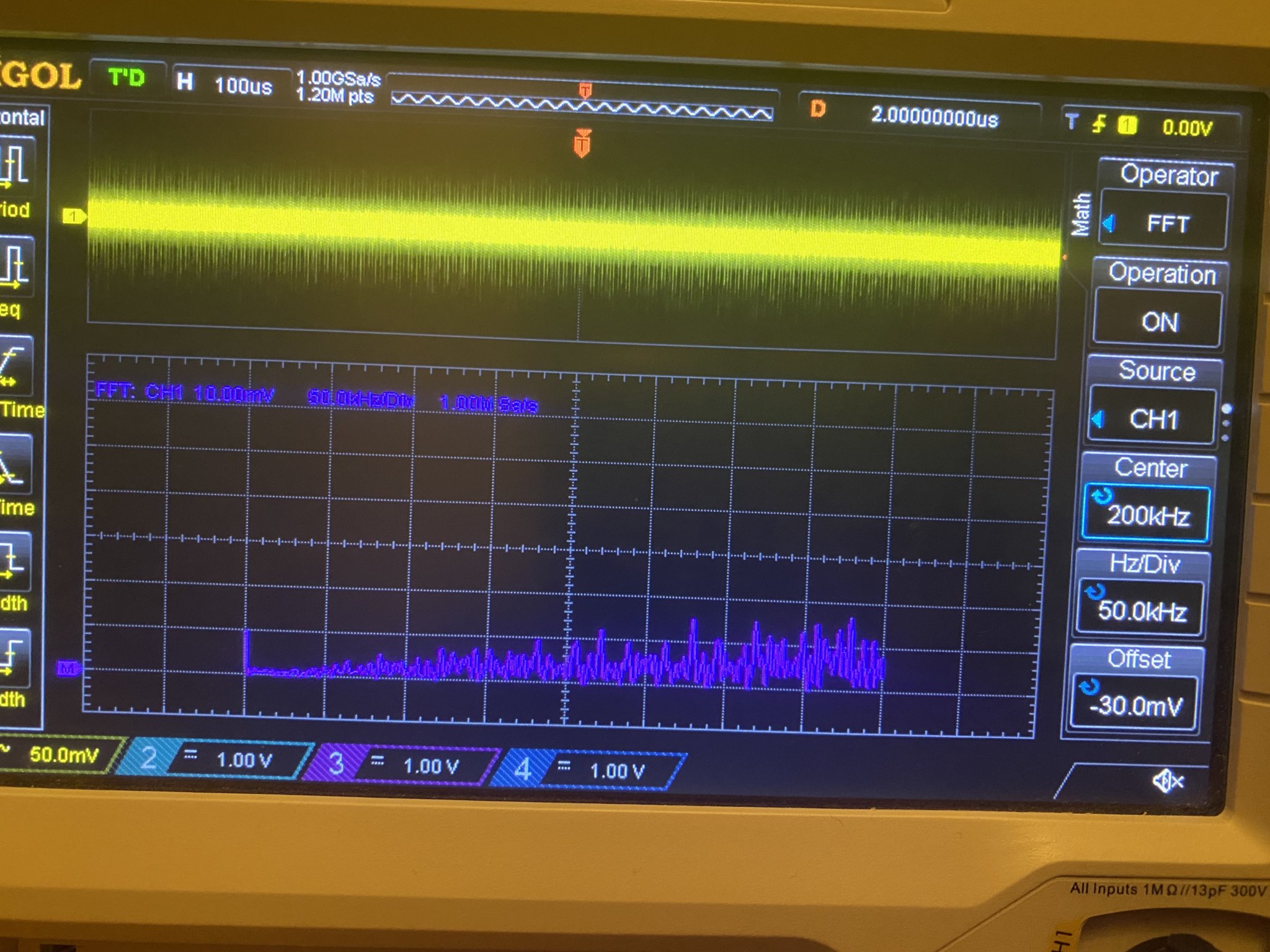Viewport: 1270px width, 952px height.
Task: Click the left arrow beside CH1
Action: pyautogui.click(x=1098, y=419)
